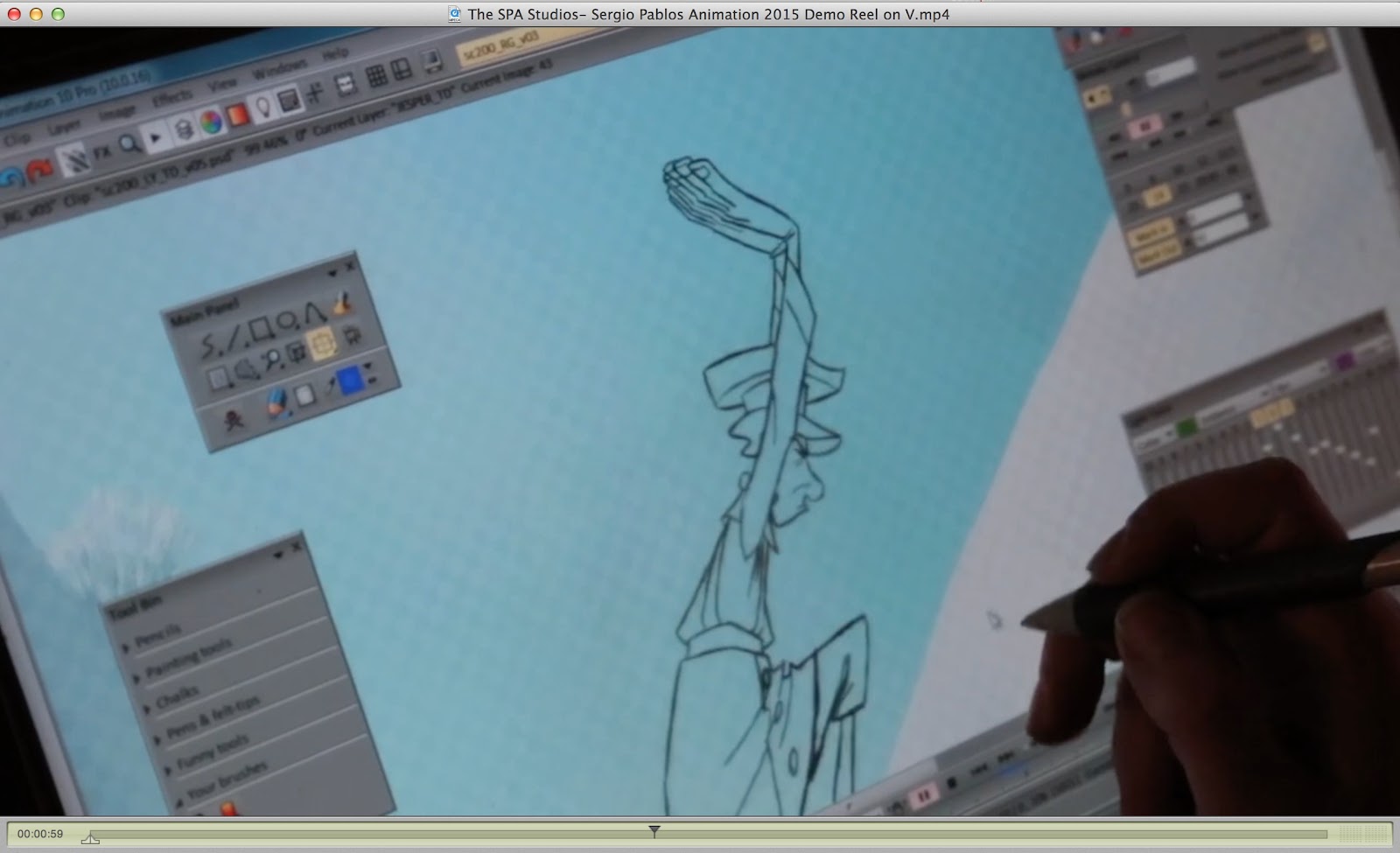Click the play arrow toggle in the toolbar
The width and height of the screenshot is (1400, 853).
coord(156,136)
